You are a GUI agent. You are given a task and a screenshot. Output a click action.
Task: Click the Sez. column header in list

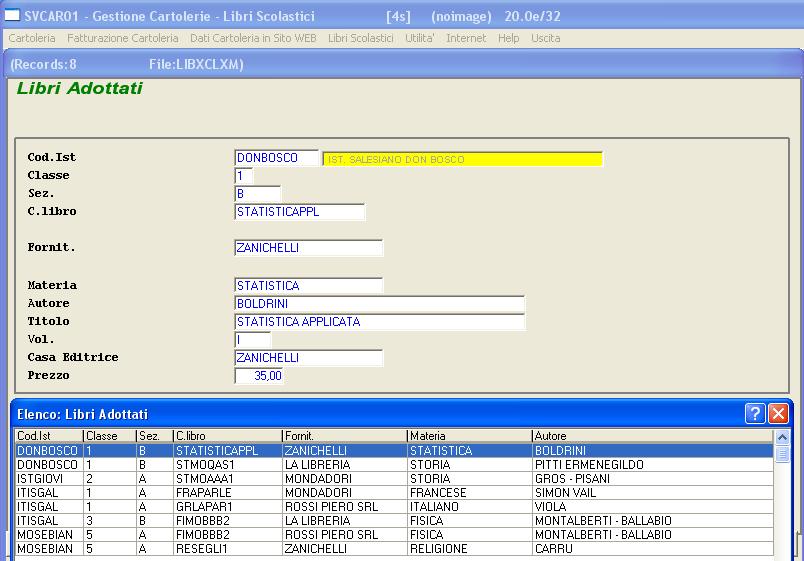tap(155, 436)
